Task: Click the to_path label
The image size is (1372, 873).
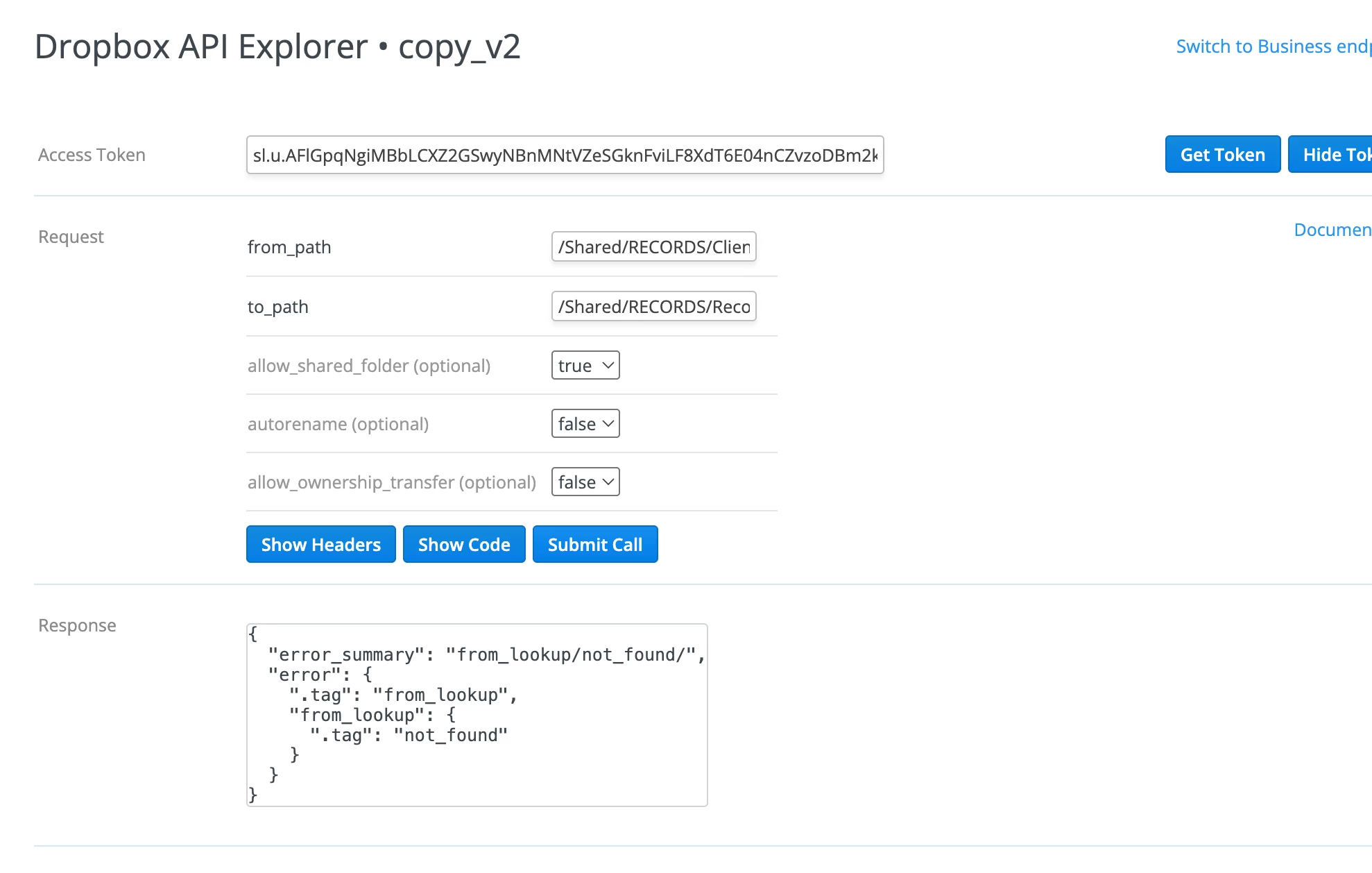Action: [x=277, y=307]
